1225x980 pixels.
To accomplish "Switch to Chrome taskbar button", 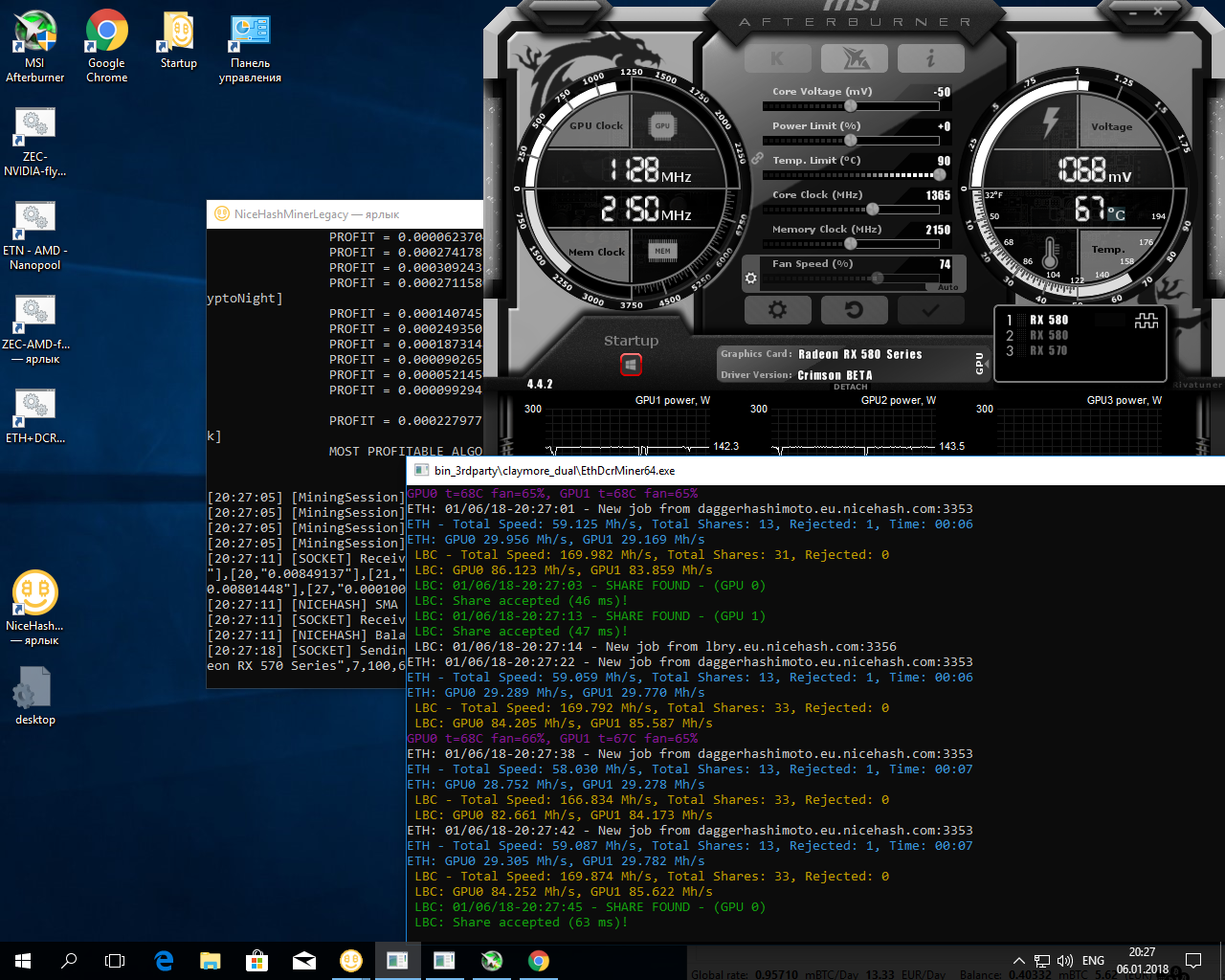I will (539, 961).
